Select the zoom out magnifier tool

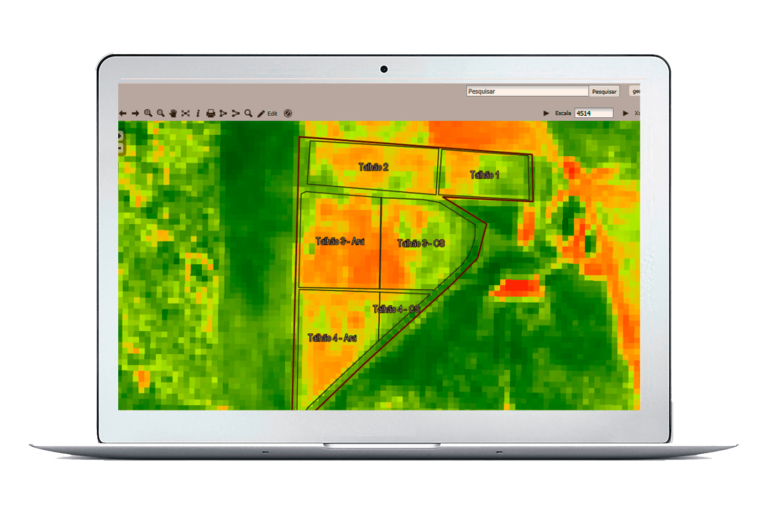pos(160,114)
